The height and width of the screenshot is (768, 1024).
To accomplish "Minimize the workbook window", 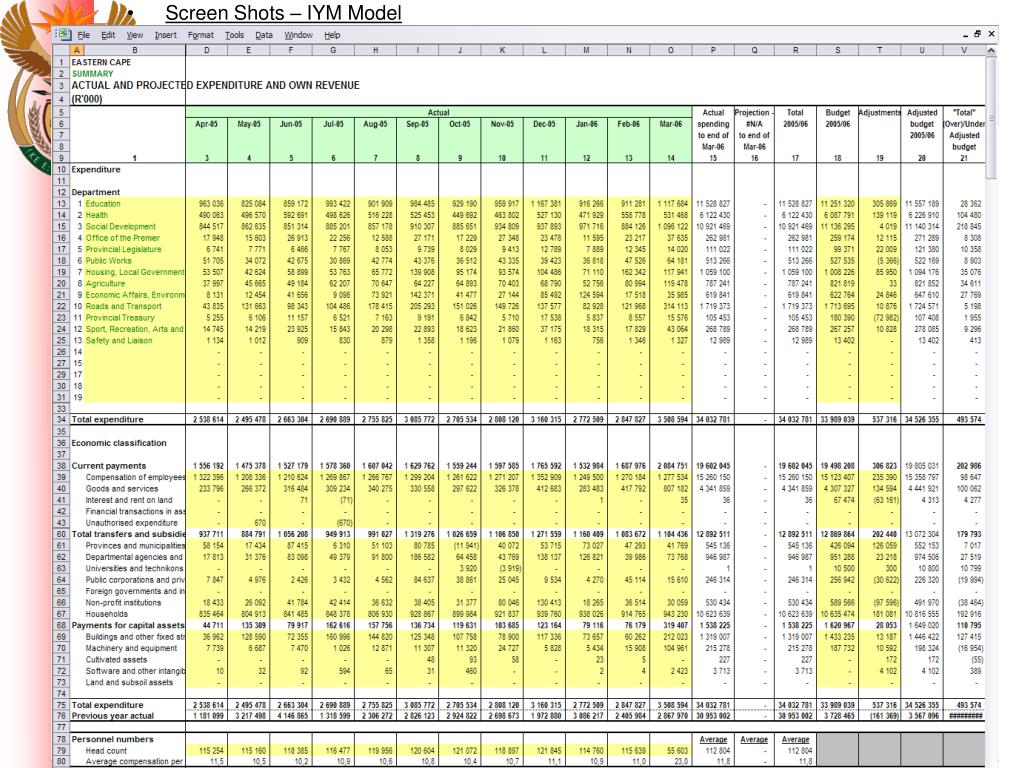I will point(965,35).
